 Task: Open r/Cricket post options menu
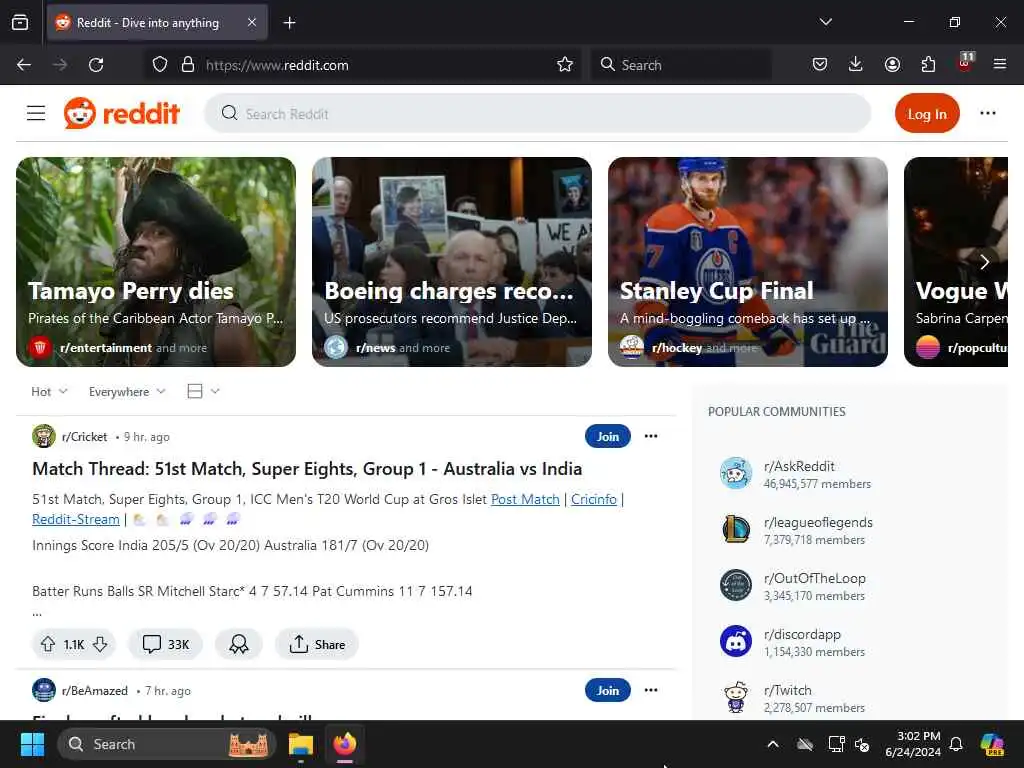651,436
